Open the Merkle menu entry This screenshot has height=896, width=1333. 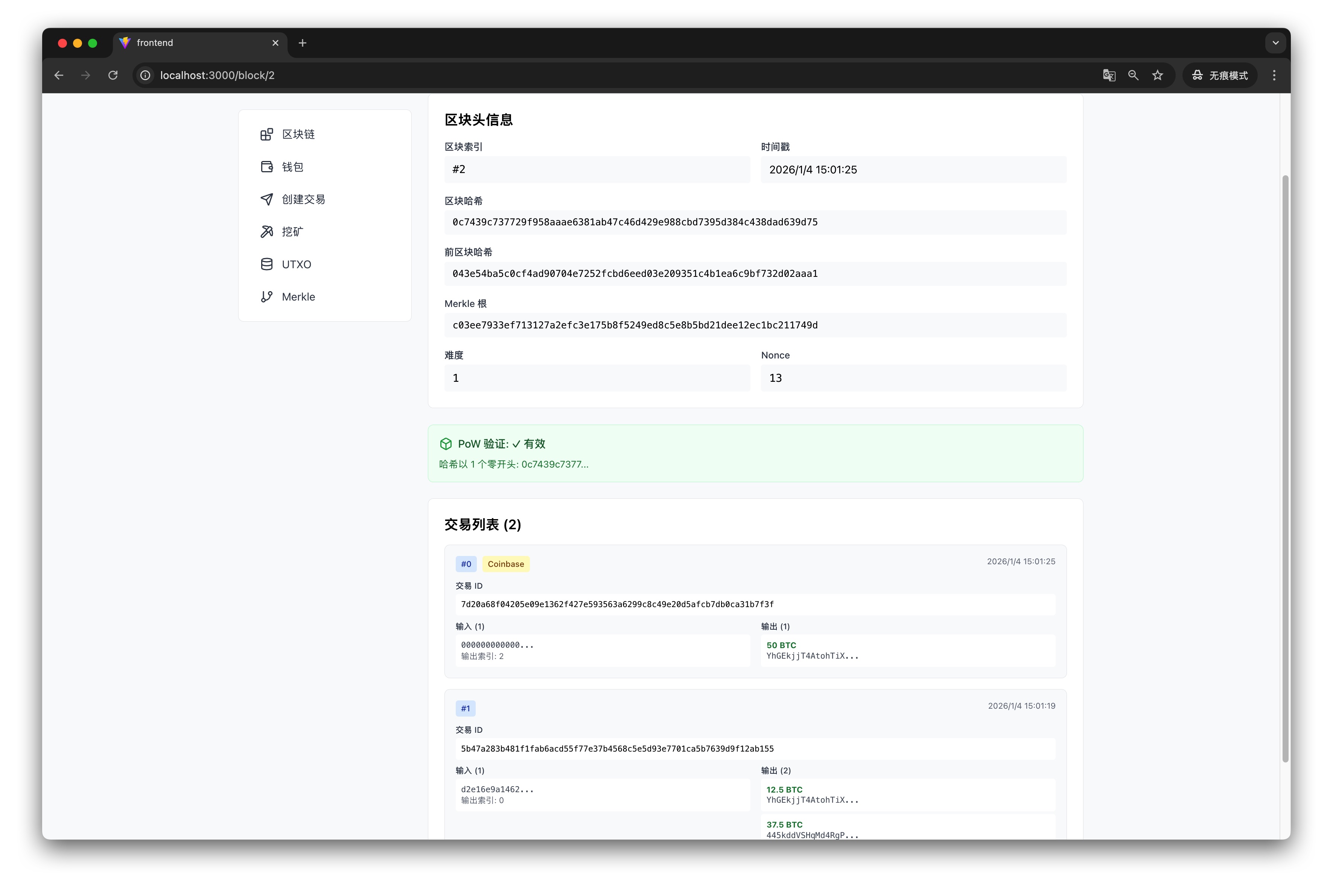298,296
